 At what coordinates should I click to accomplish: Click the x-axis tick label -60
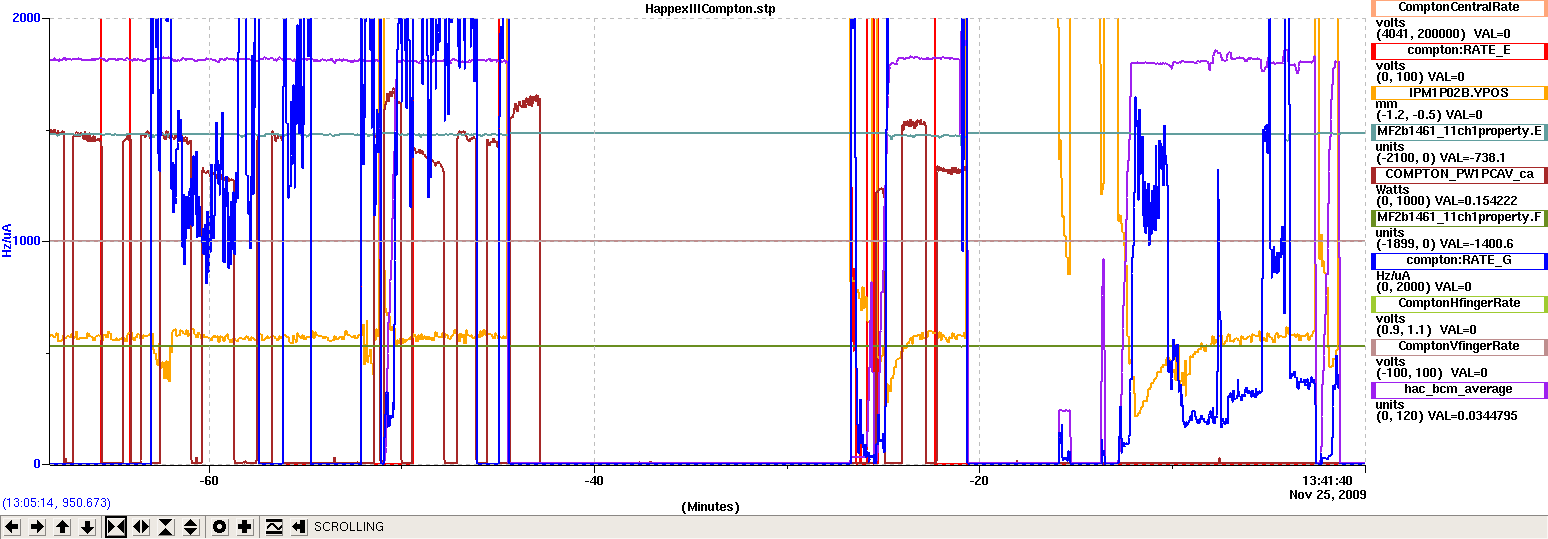click(209, 481)
